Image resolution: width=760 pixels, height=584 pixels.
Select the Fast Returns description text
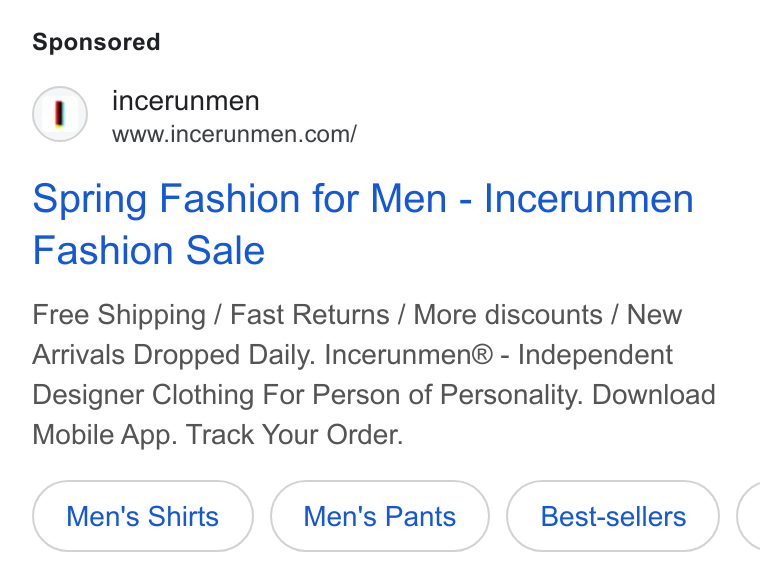tap(310, 315)
